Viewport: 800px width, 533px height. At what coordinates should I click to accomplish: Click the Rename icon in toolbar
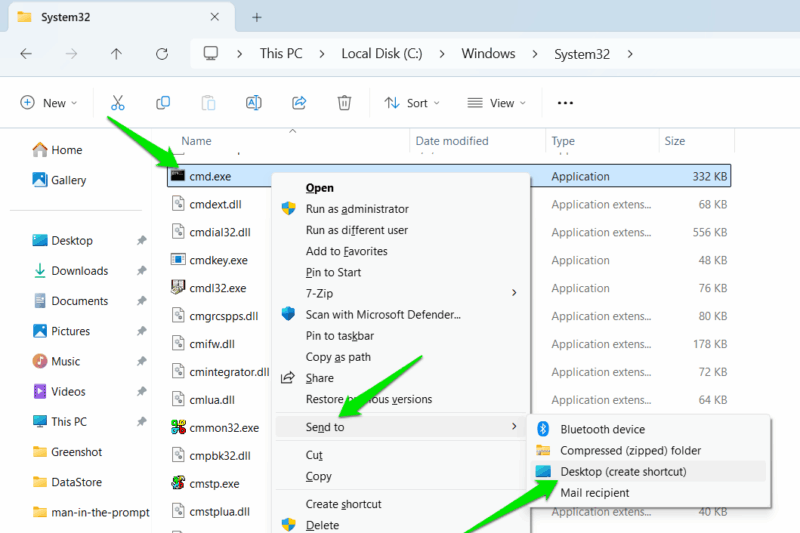pos(254,103)
